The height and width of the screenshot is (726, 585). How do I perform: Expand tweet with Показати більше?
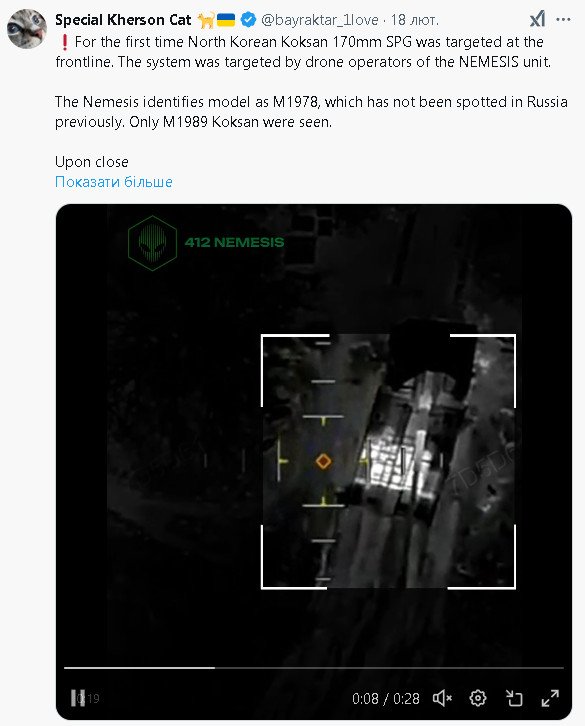113,182
